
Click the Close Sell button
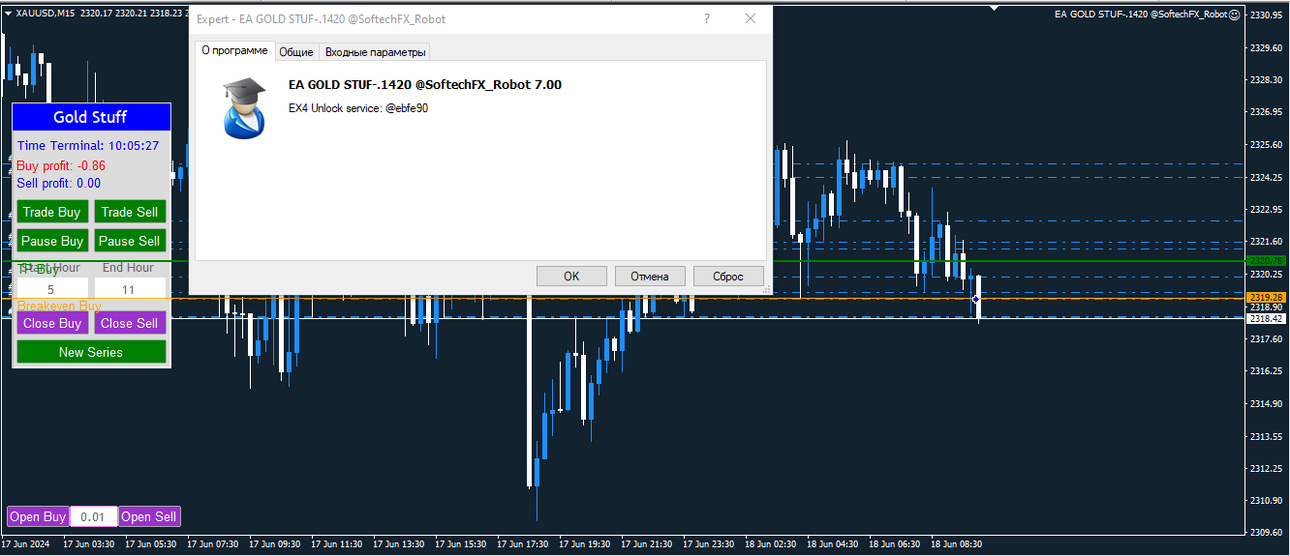[x=130, y=323]
